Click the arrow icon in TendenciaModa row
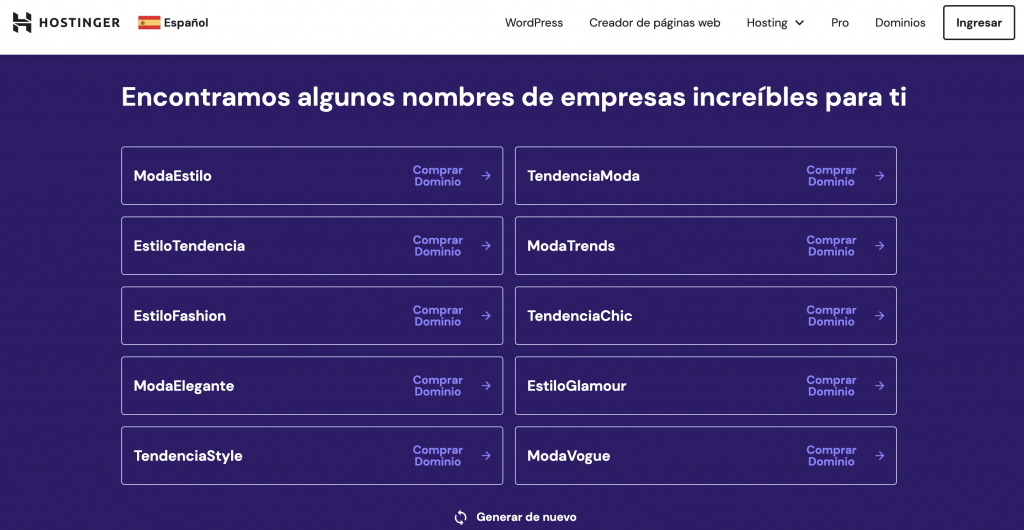The width and height of the screenshot is (1024, 530). [880, 176]
